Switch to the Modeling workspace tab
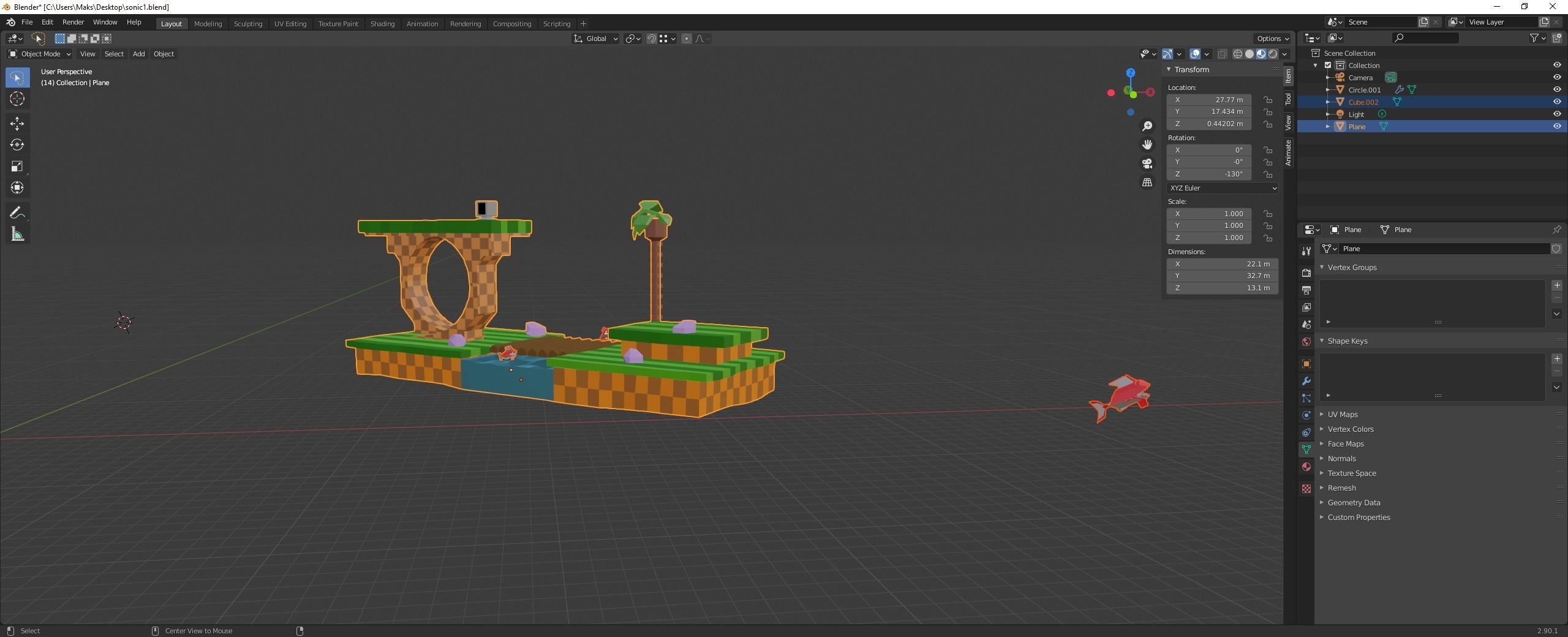 coord(208,24)
